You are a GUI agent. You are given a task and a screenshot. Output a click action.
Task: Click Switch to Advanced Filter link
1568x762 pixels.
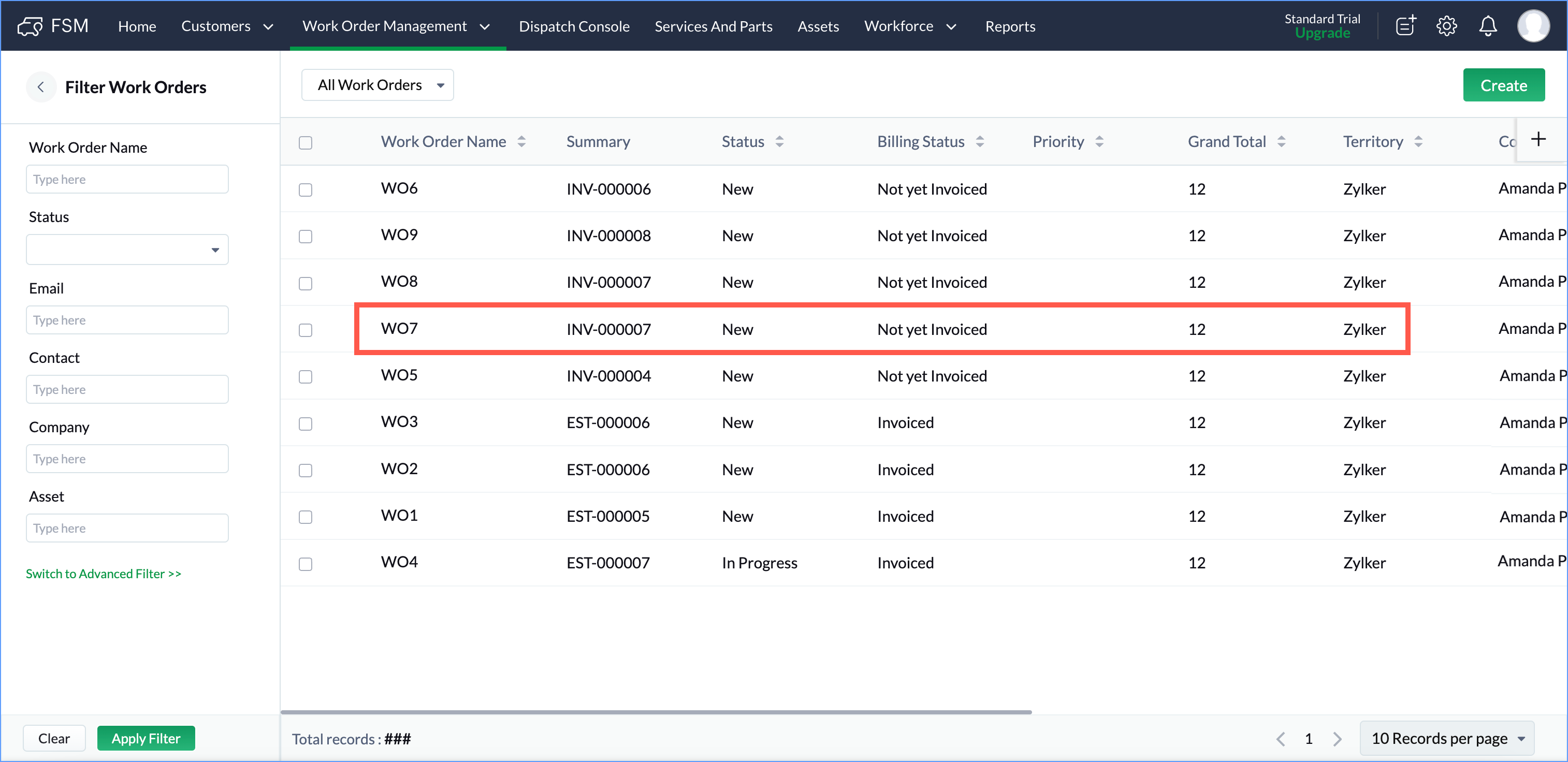click(104, 574)
